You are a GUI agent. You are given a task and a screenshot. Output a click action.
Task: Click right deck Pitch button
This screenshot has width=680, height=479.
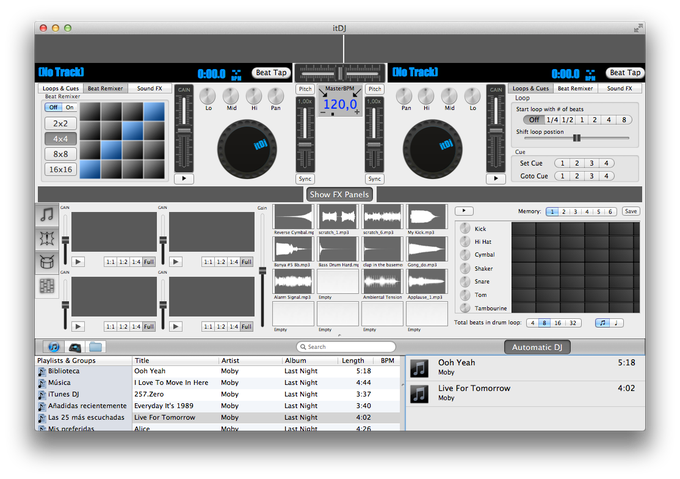(x=375, y=89)
